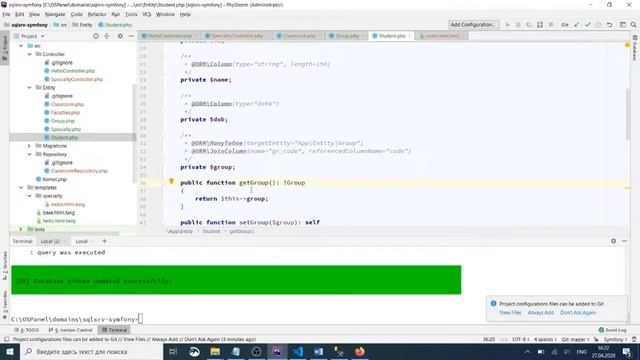Expand the Migrations folder

point(29,146)
